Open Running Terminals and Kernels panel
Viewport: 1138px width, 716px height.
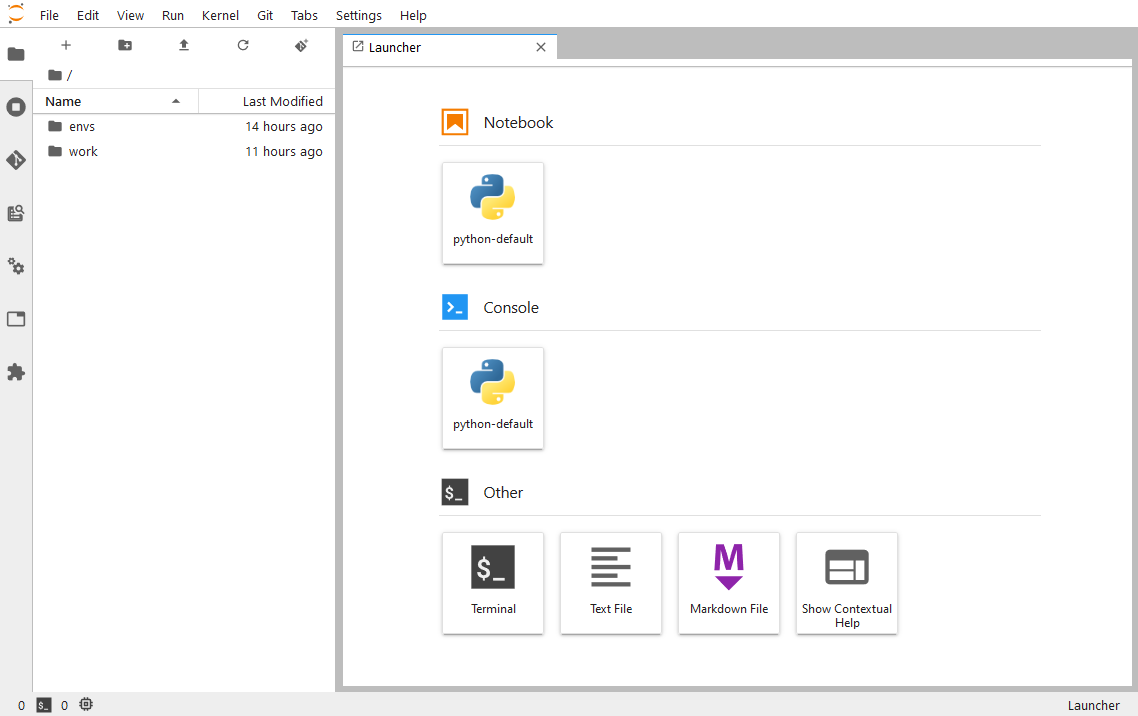pyautogui.click(x=16, y=107)
